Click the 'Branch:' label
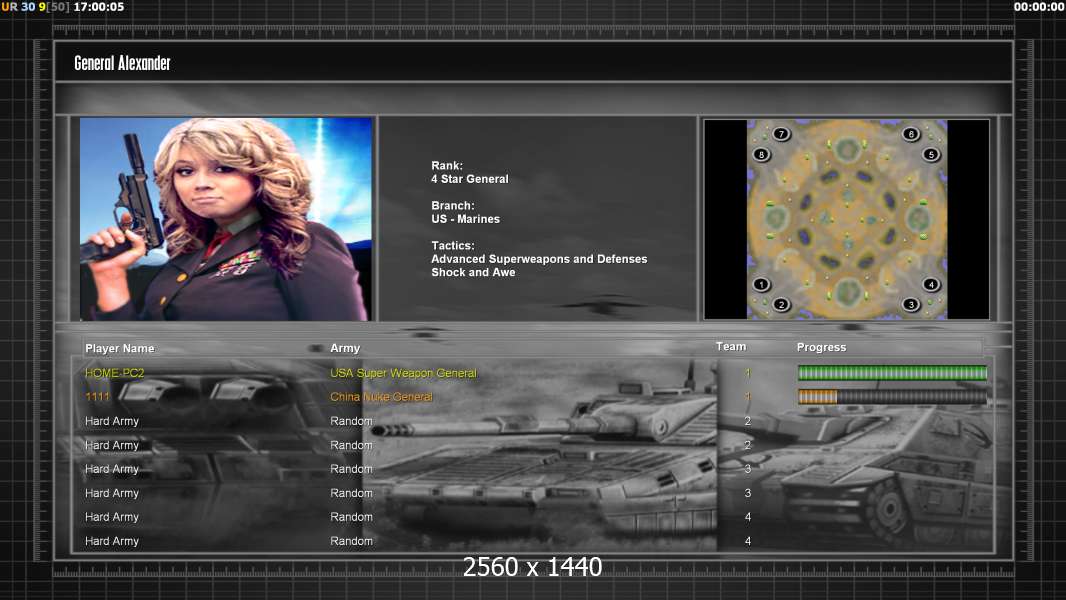This screenshot has width=1066, height=600. (x=453, y=205)
